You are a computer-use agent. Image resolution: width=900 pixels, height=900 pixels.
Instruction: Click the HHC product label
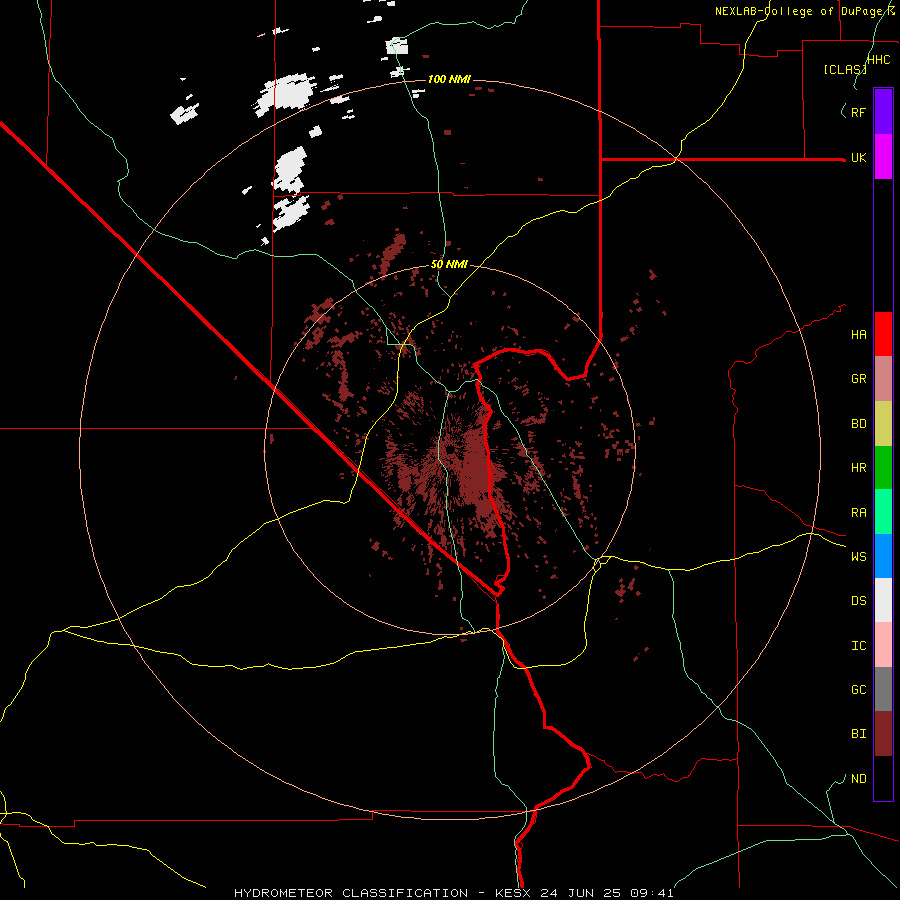click(x=878, y=60)
